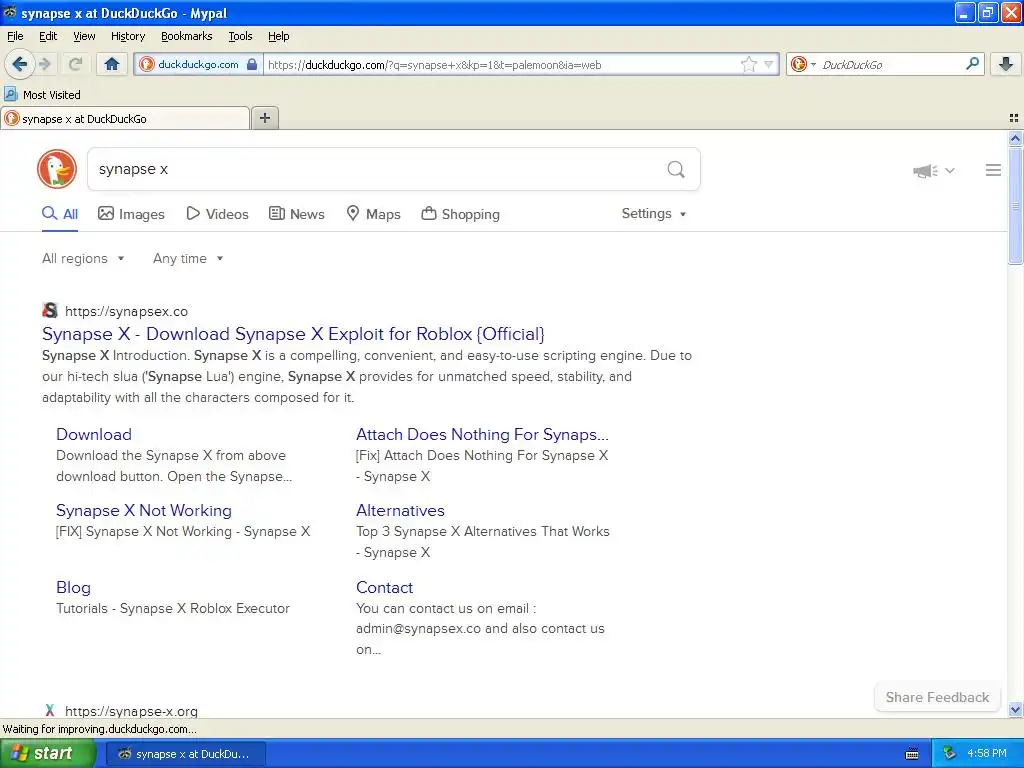Select the synapse x at DuckDuckGo tab
This screenshot has height=768, width=1024.
coord(125,118)
